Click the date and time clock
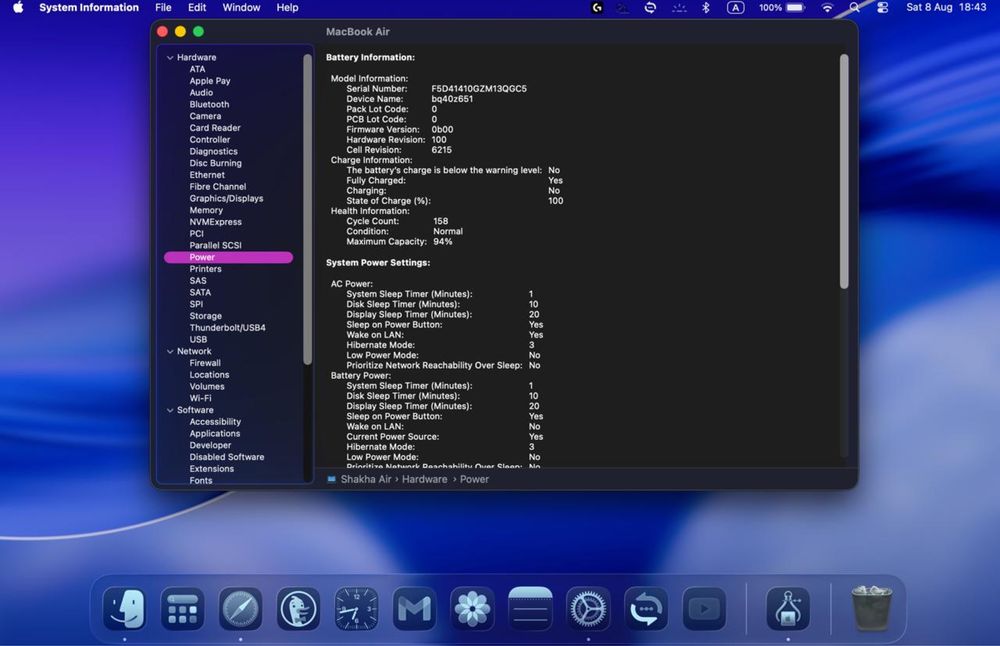The width and height of the screenshot is (1000, 646). click(946, 8)
